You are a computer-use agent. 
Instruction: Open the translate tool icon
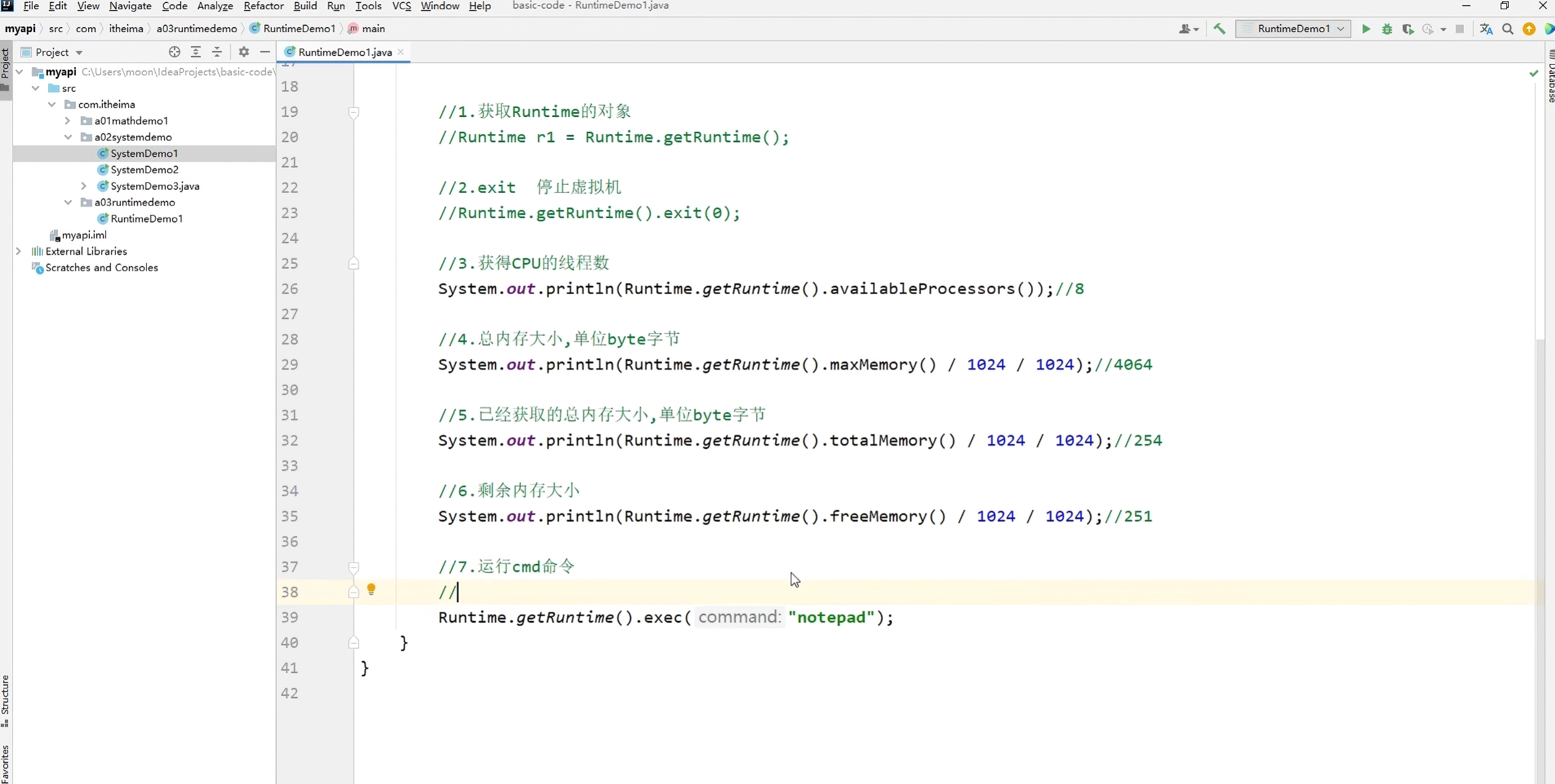1486,29
